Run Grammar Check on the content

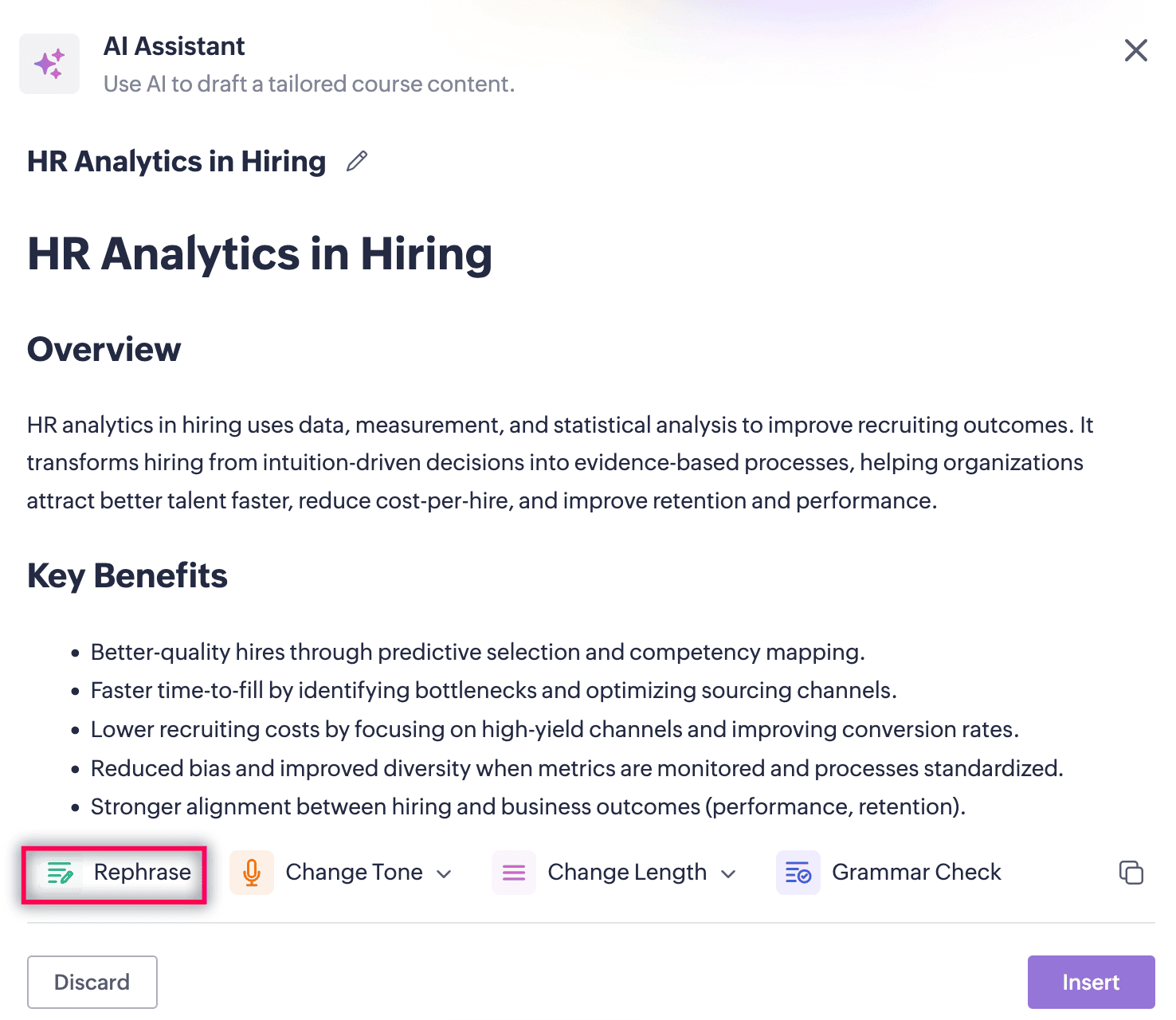(916, 873)
